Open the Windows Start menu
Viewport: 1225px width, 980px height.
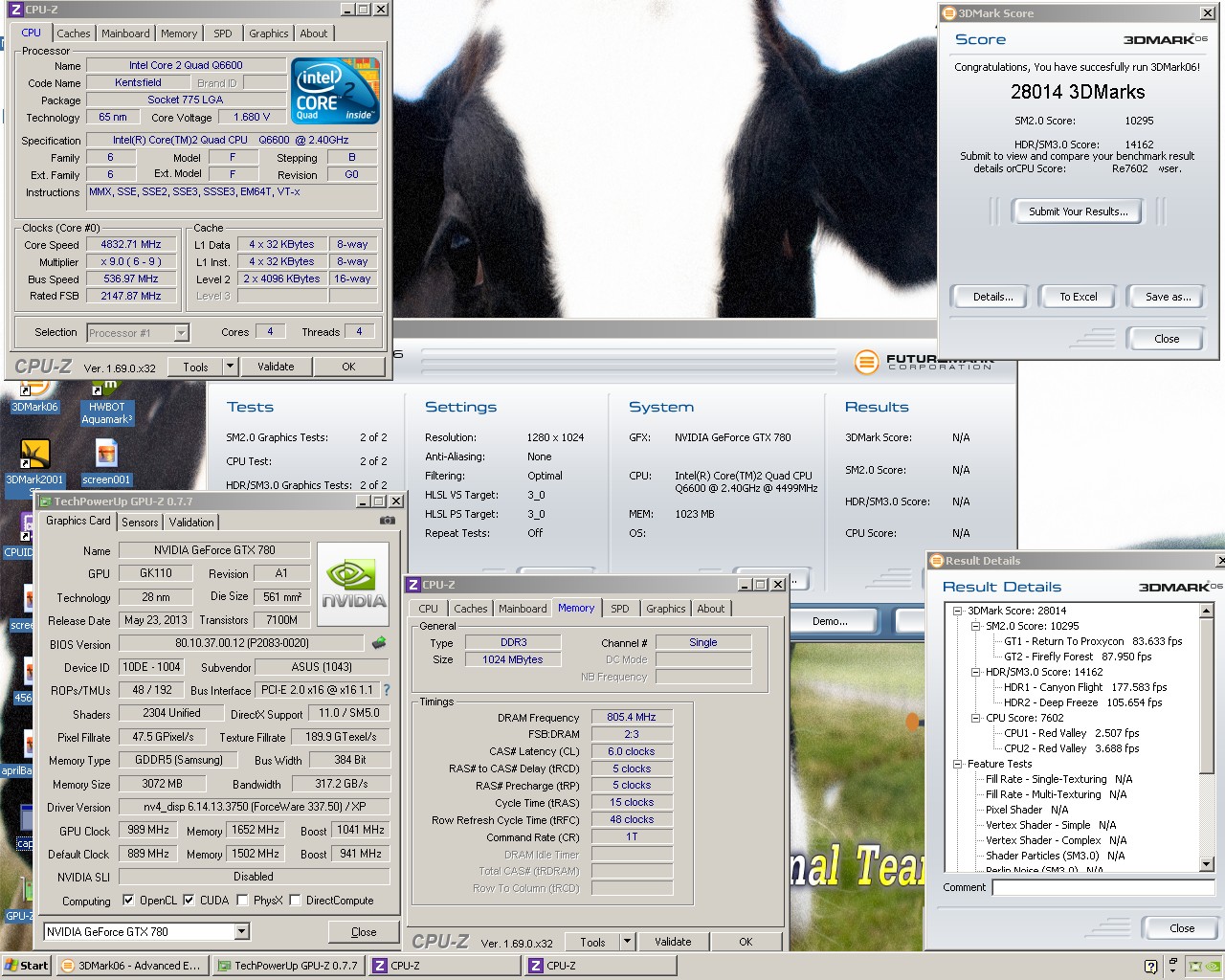click(26, 966)
